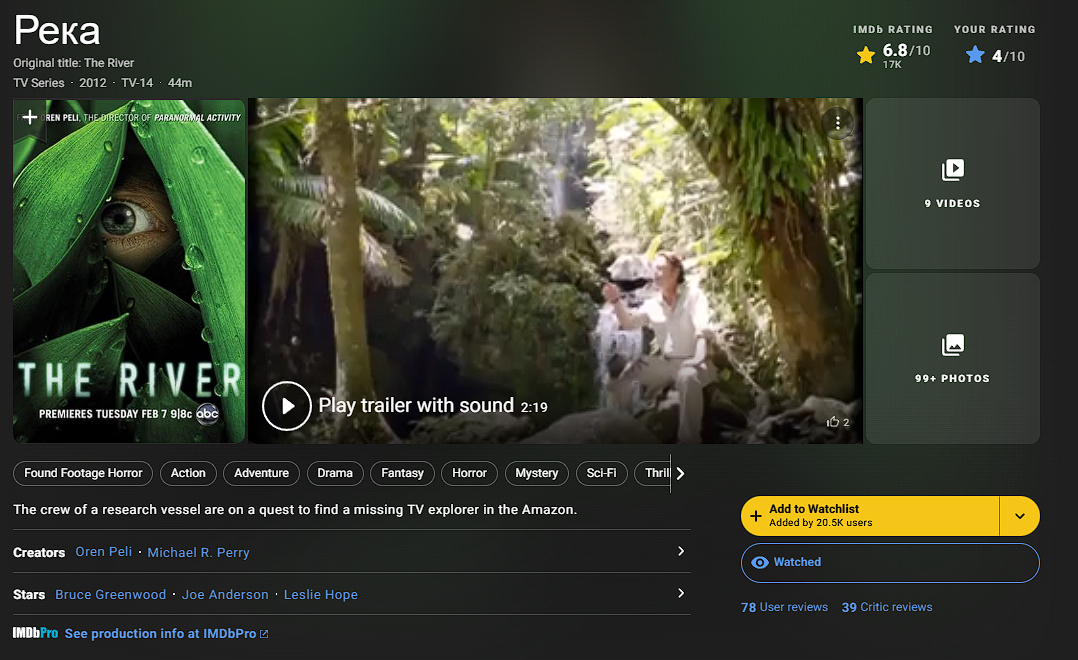The width and height of the screenshot is (1078, 660).
Task: Click the 2012 release year link
Action: (93, 82)
